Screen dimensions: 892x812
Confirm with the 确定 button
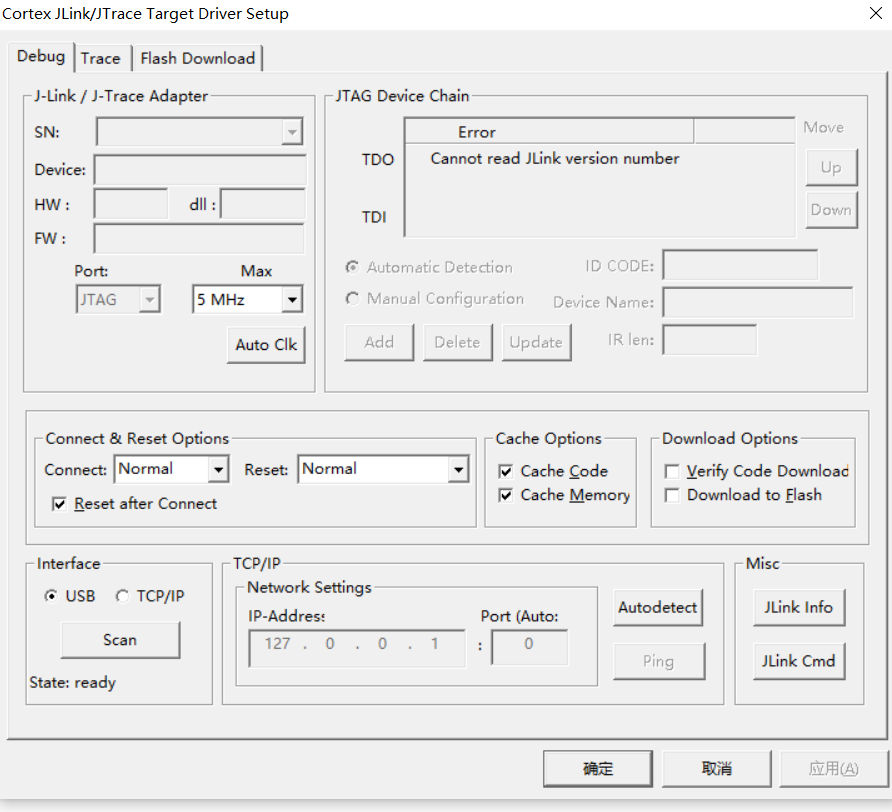598,769
